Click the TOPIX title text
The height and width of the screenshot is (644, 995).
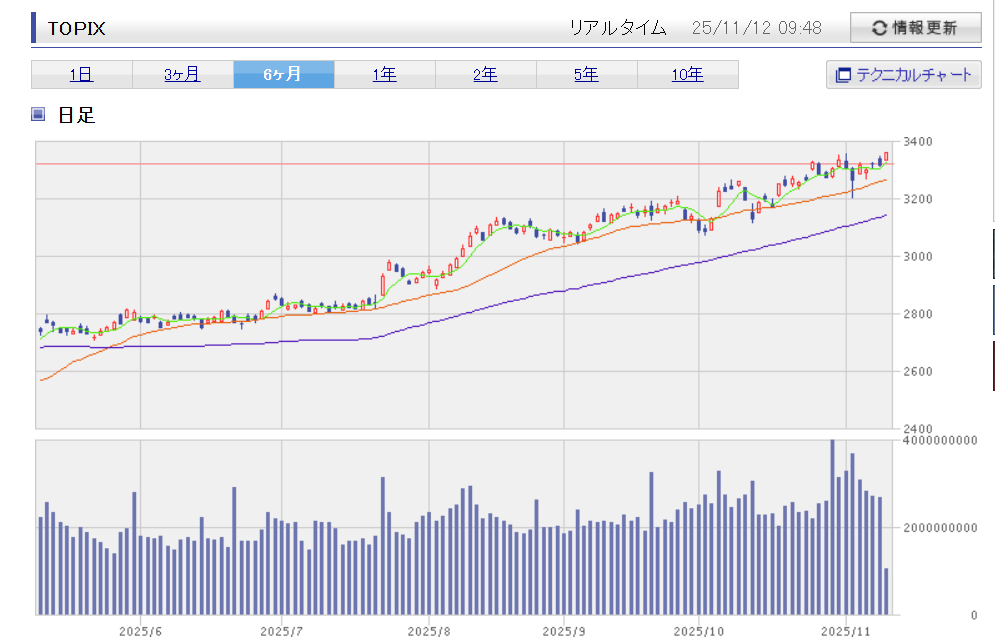pyautogui.click(x=77, y=29)
